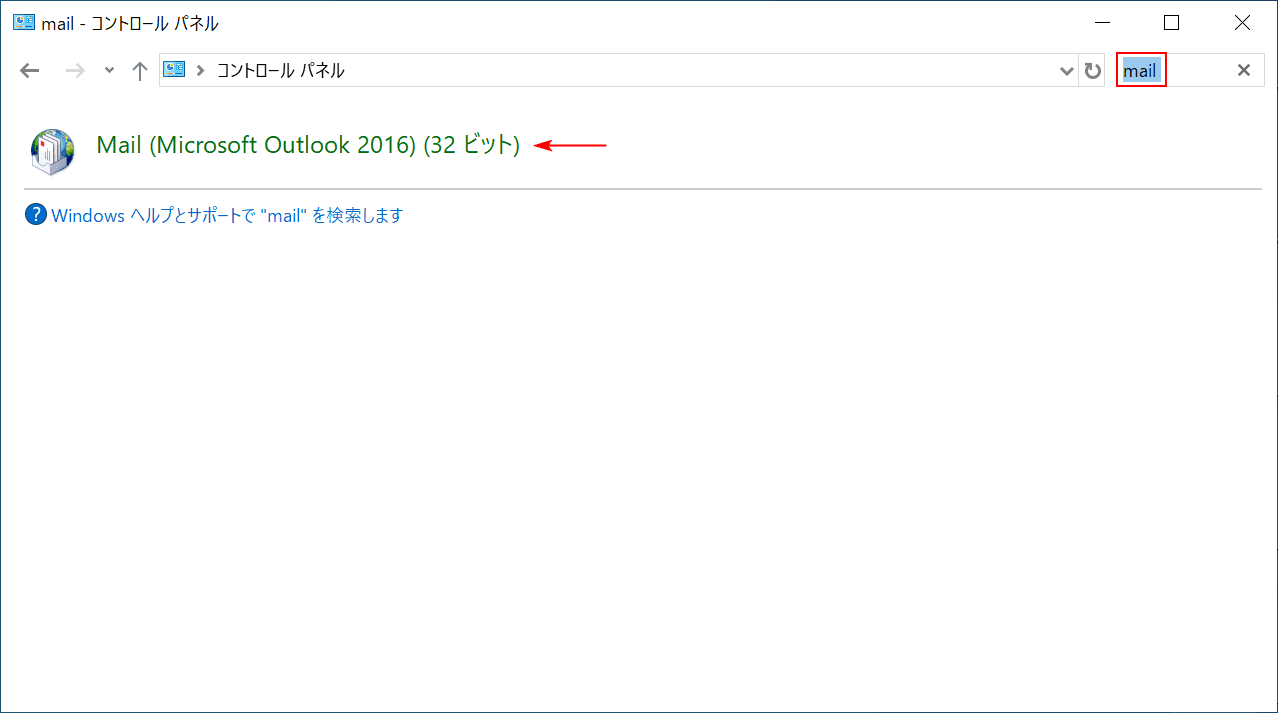This screenshot has height=713, width=1278.
Task: Maximize the Control Panel window
Action: [1172, 23]
